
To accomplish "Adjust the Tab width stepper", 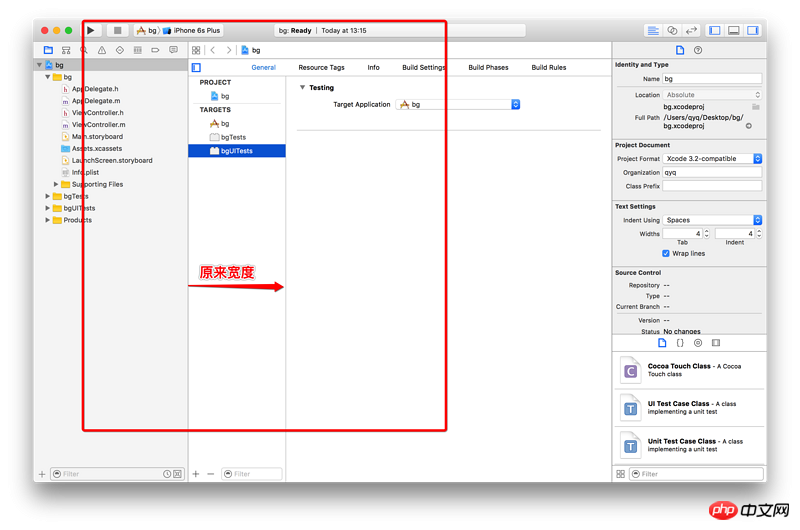I will [707, 234].
